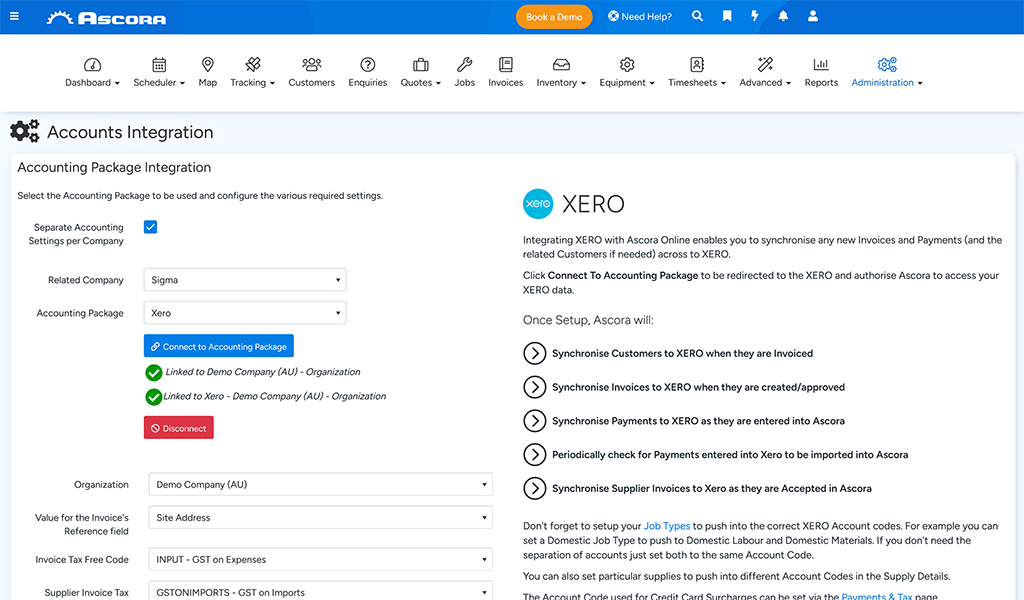Click the lightning bolt quick actions icon
Image resolution: width=1024 pixels, height=600 pixels.
point(755,16)
